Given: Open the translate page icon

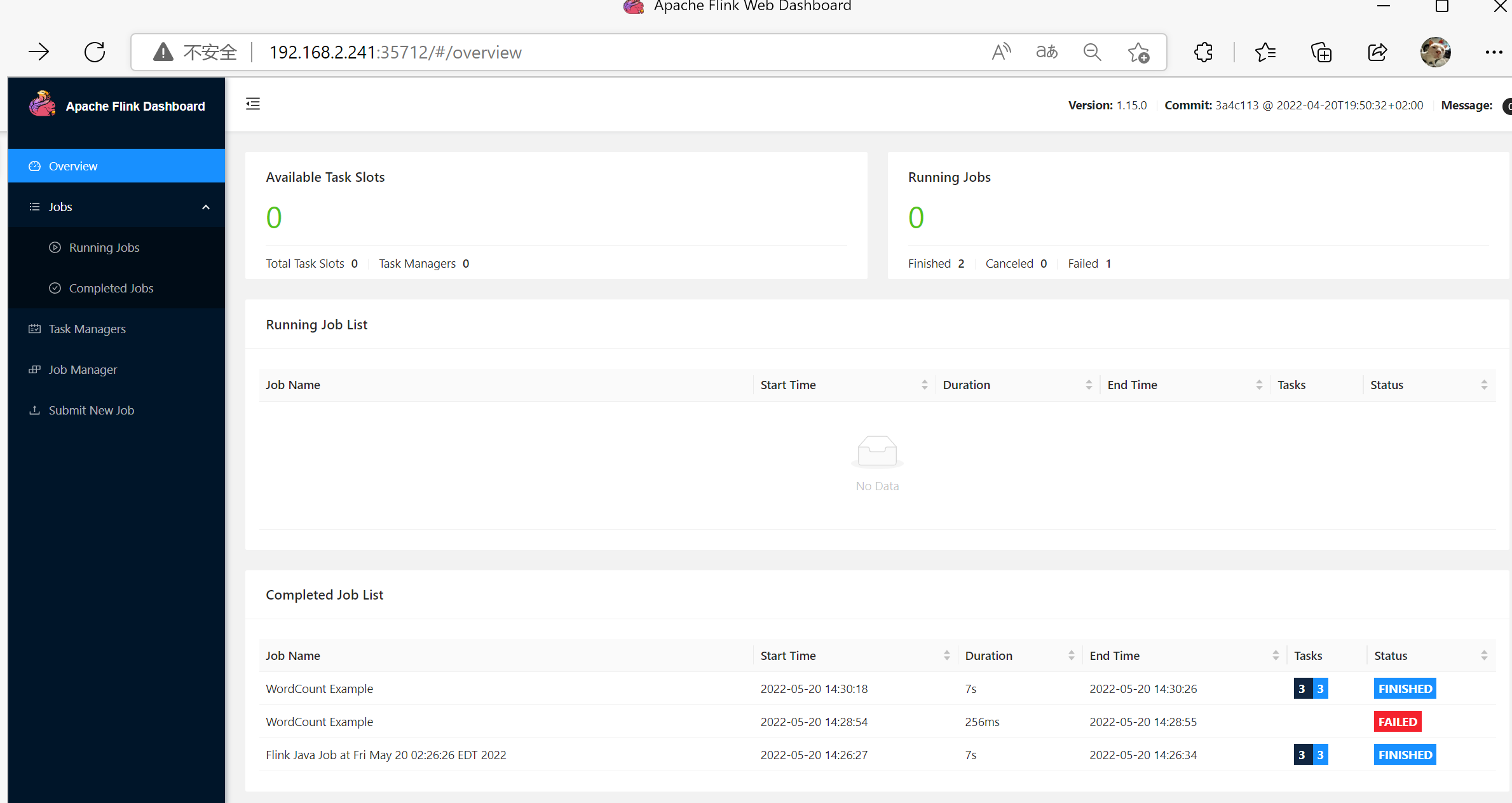Looking at the screenshot, I should coord(1047,52).
